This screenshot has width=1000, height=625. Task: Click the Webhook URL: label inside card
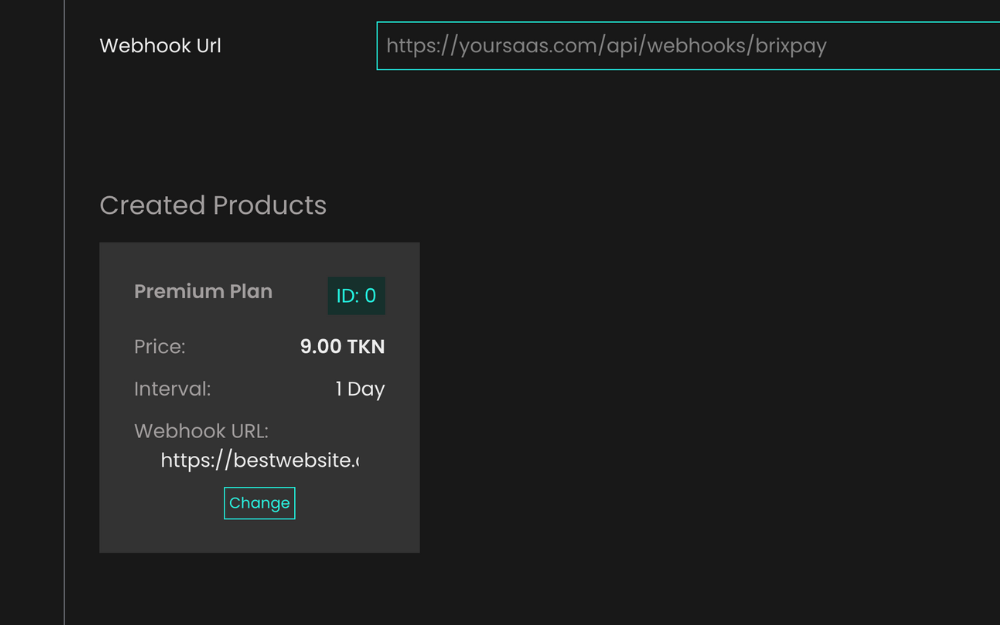click(201, 431)
